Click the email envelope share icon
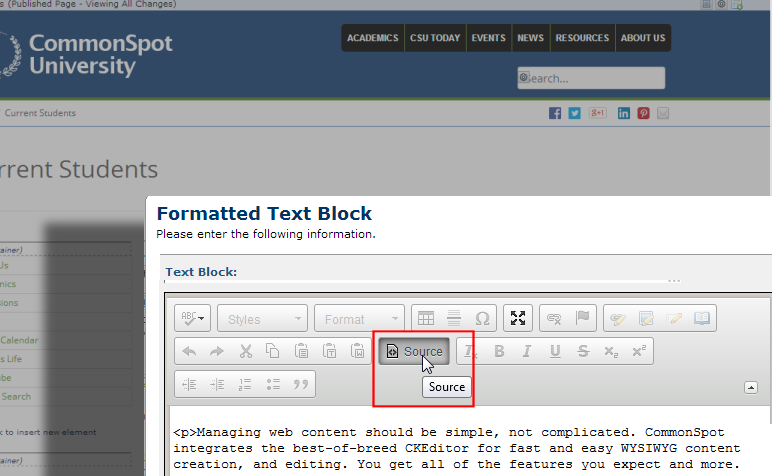 pos(663,113)
